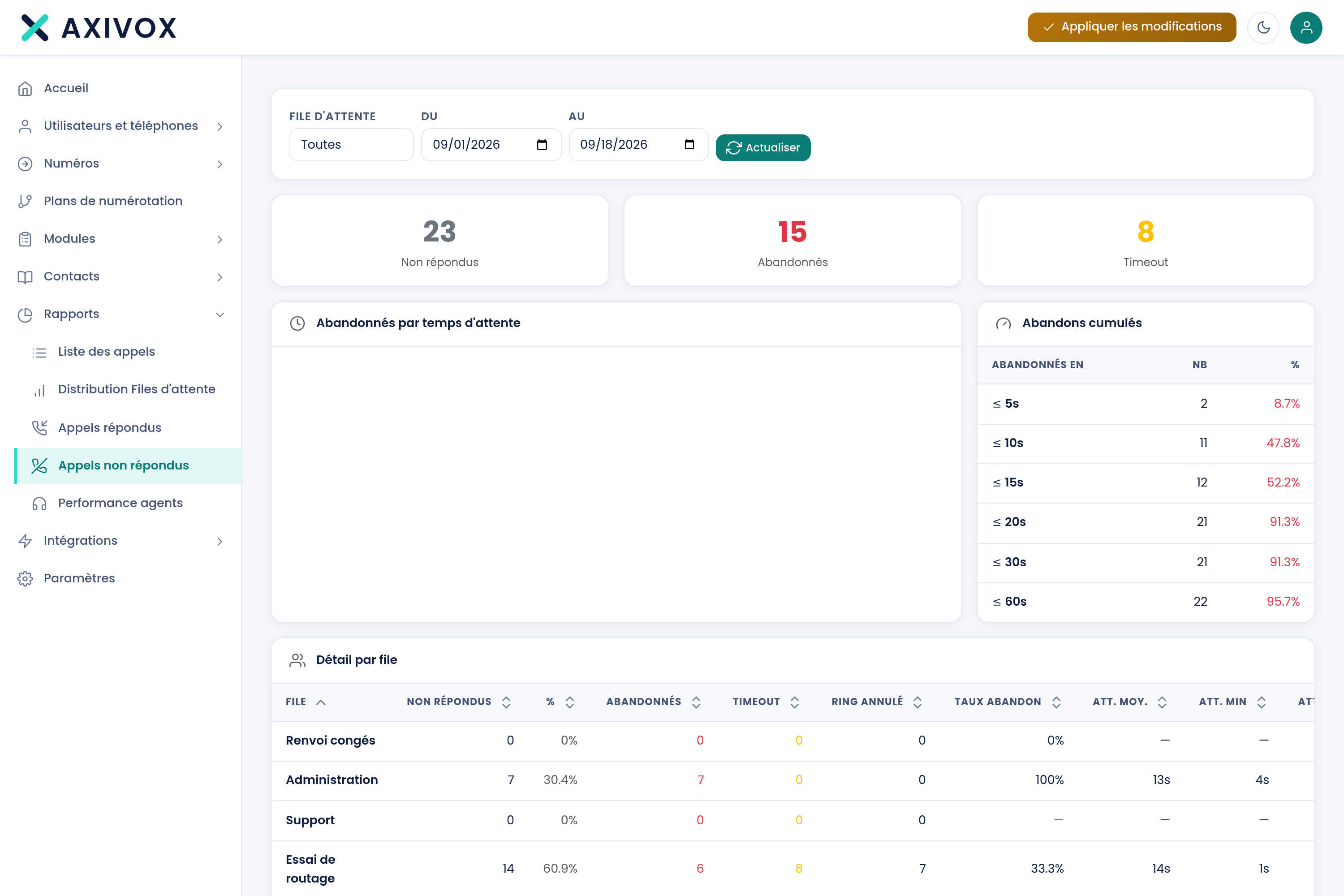
Task: Expand the Numéros chevron
Action: click(x=220, y=164)
